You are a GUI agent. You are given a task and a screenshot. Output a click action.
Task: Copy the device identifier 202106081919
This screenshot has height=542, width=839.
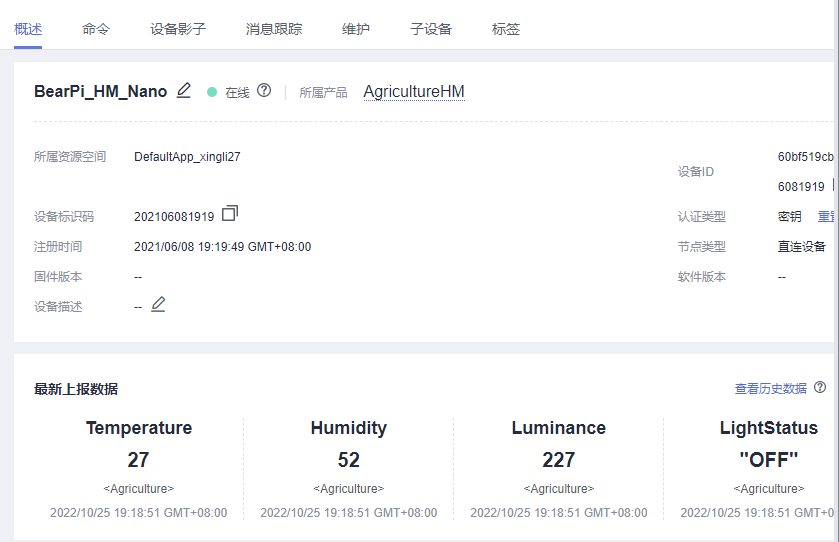(230, 214)
